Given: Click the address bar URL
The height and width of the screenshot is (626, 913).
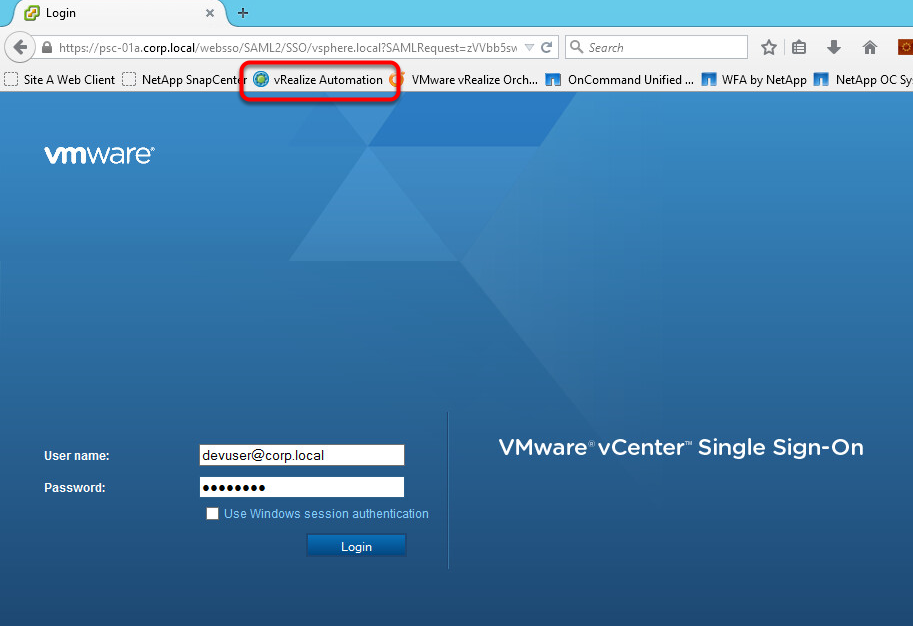Looking at the screenshot, I should click(288, 48).
